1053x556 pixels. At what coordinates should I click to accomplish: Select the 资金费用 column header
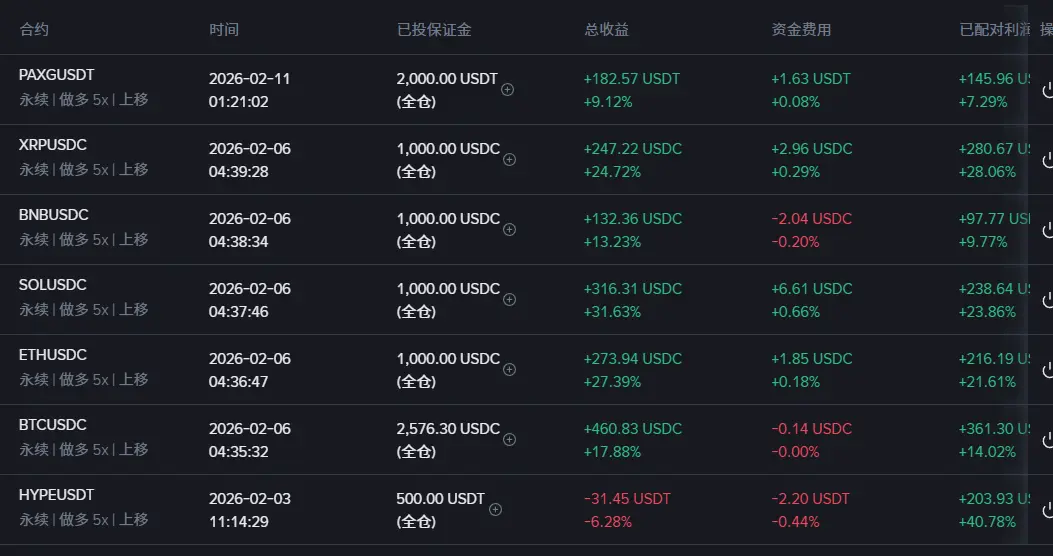click(801, 30)
